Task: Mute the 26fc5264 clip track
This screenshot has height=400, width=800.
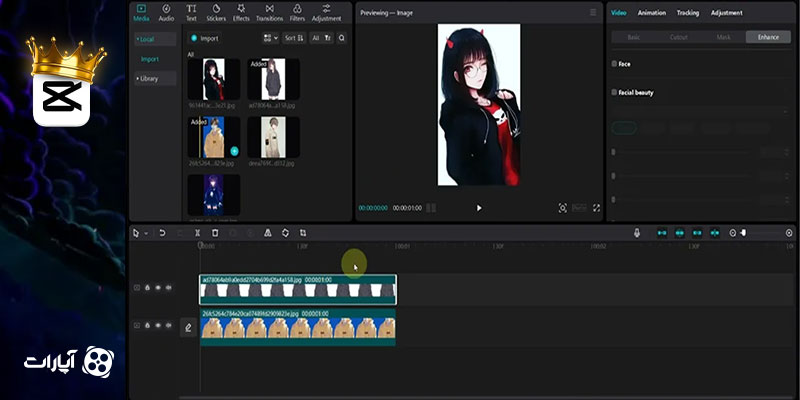Action: 168,325
